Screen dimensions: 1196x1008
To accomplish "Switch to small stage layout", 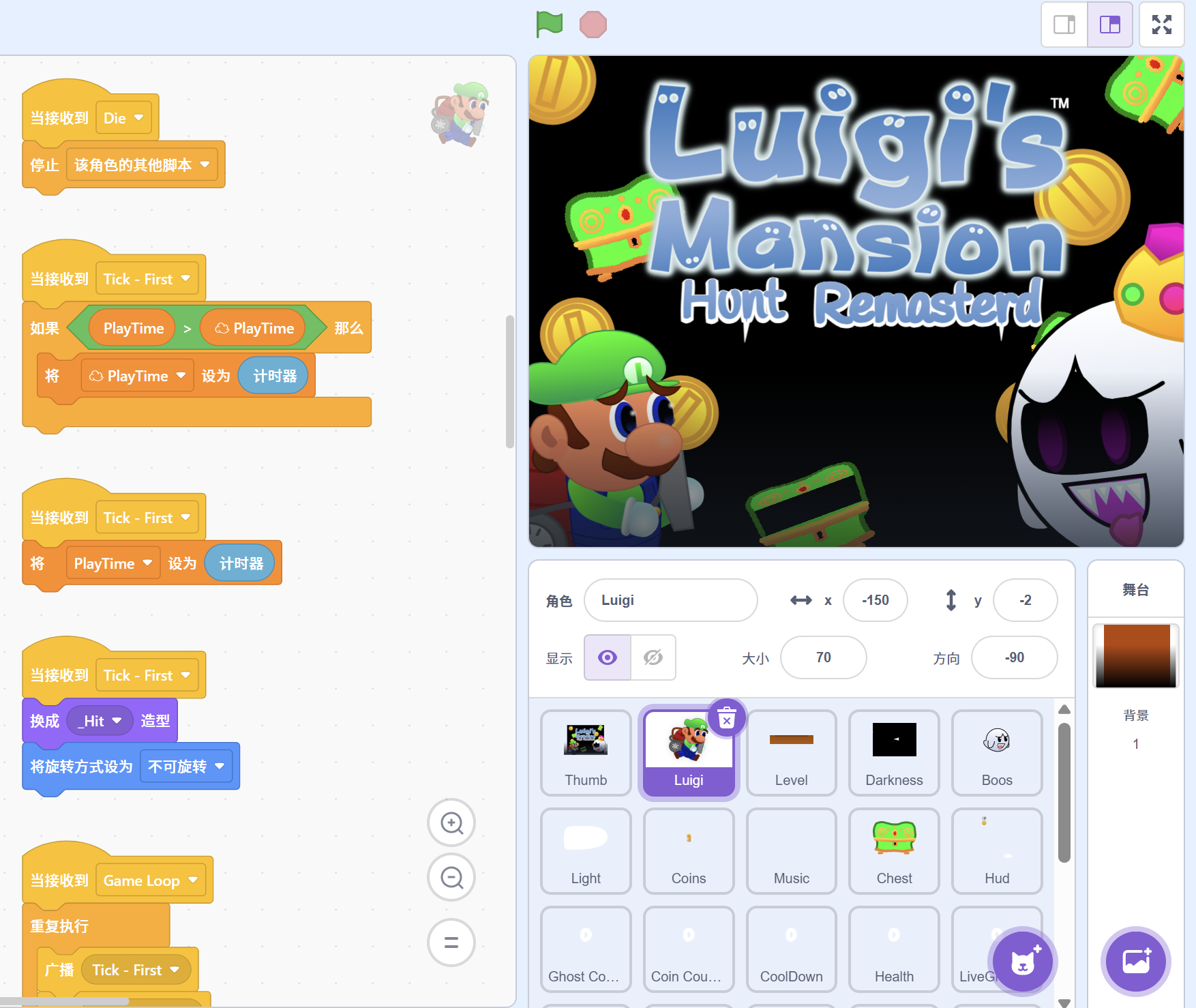I will click(1064, 25).
